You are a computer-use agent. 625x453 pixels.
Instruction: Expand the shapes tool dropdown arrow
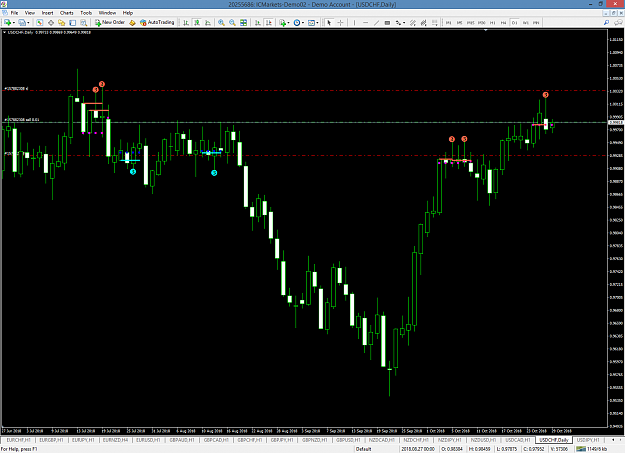click(x=404, y=23)
